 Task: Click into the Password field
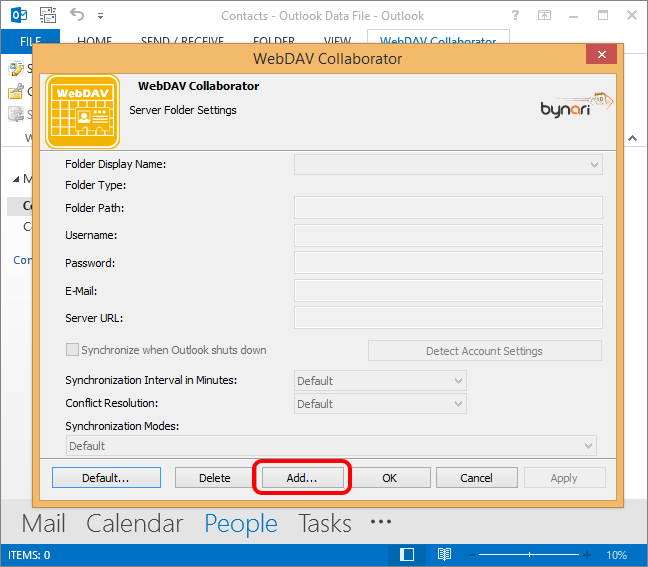tap(448, 263)
